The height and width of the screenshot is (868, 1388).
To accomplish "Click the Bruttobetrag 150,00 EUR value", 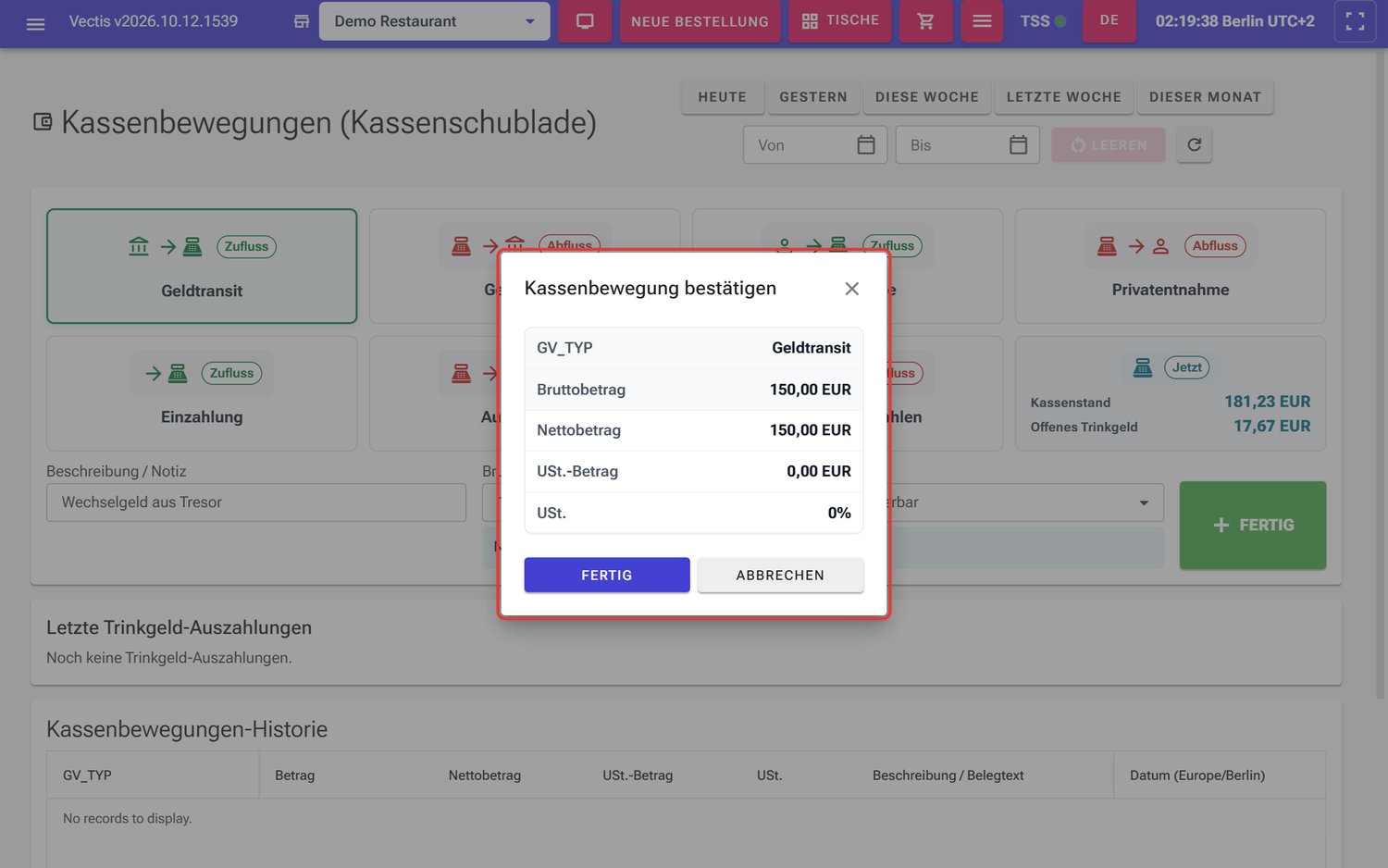I will tap(811, 390).
